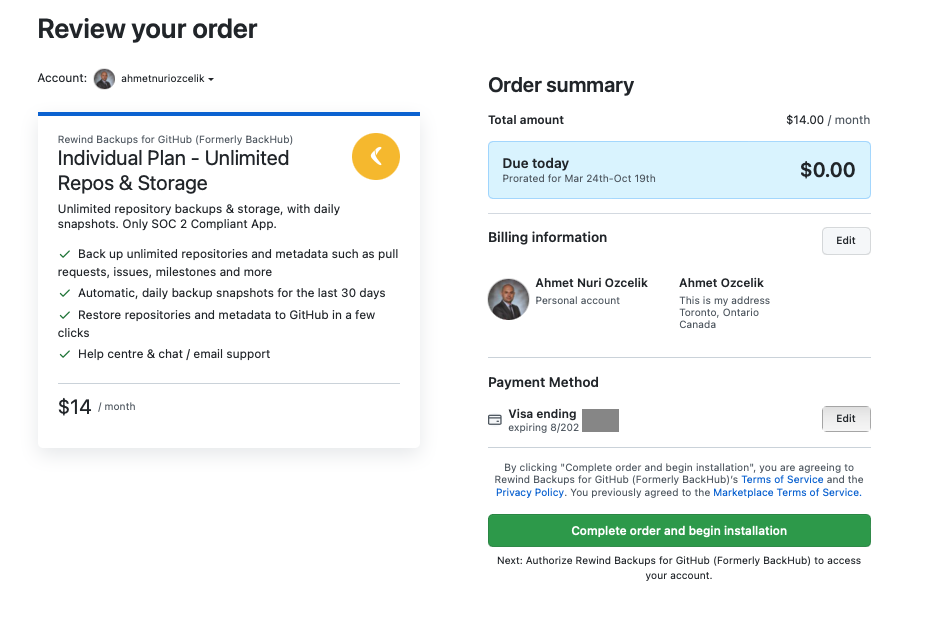940x633 pixels.
Task: Click the $14 per month plan price
Action: click(x=97, y=406)
